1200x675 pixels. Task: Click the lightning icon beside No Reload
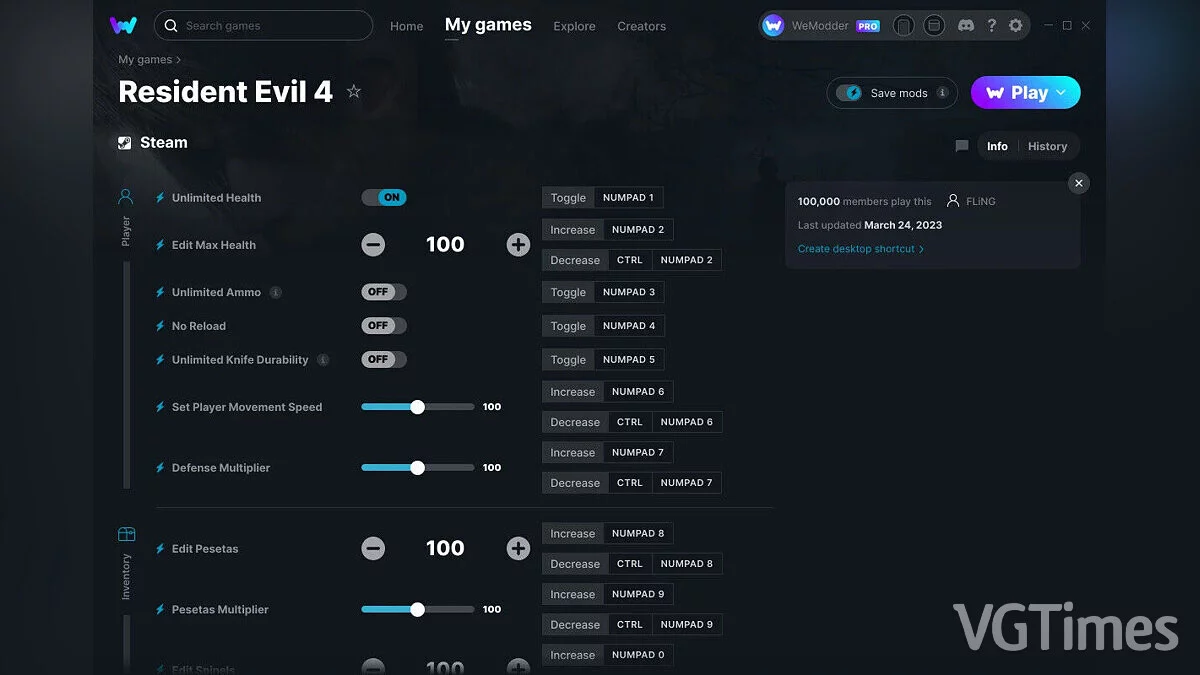point(160,326)
